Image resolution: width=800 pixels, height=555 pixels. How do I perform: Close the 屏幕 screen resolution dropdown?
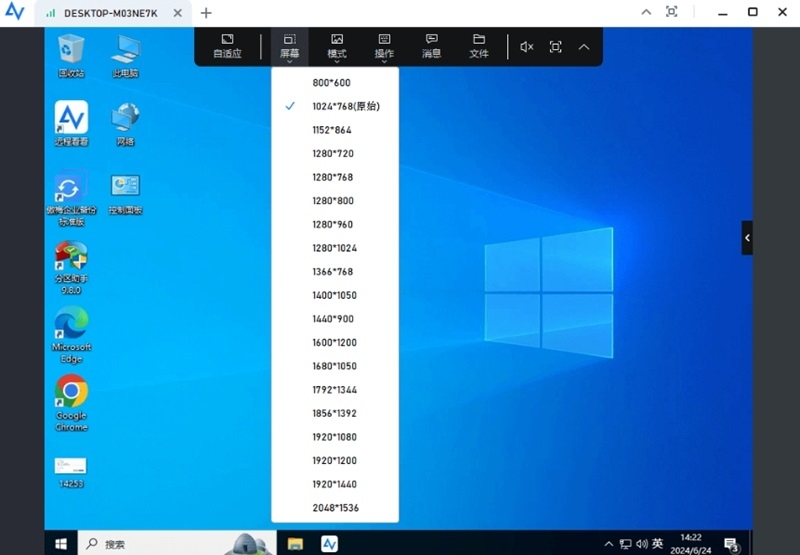coord(289,45)
